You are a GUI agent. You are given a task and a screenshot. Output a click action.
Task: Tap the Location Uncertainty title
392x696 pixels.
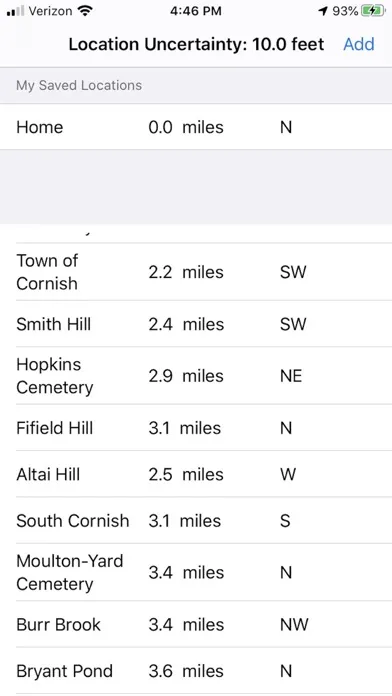[x=196, y=44]
